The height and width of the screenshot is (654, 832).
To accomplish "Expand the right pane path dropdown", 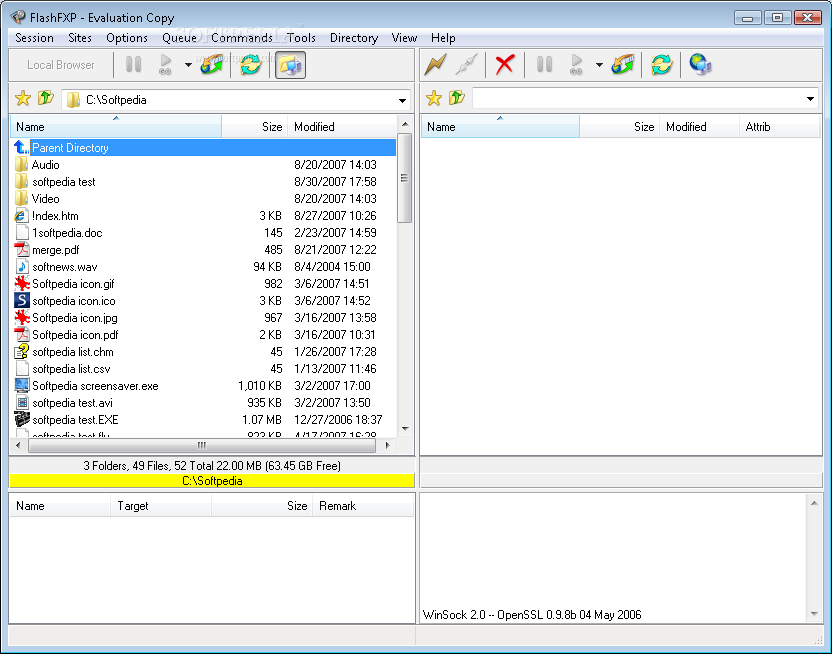I will 810,99.
